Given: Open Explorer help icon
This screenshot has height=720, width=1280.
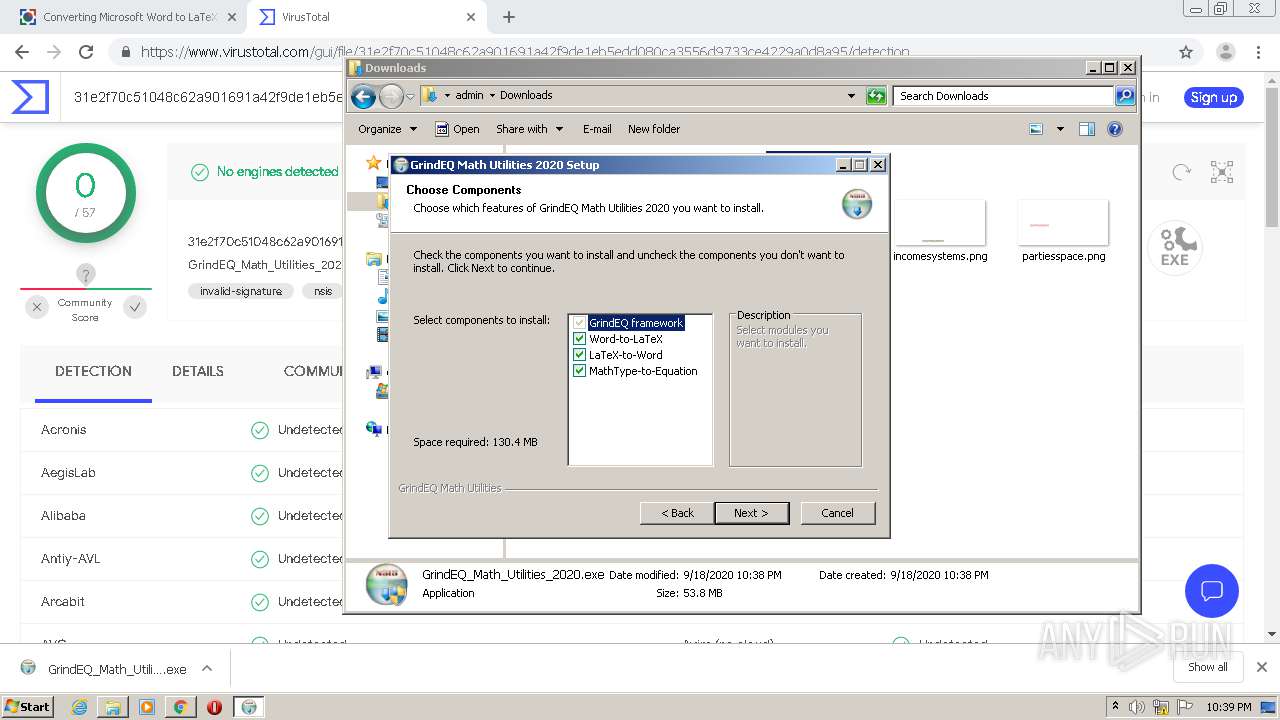Looking at the screenshot, I should click(x=1115, y=129).
